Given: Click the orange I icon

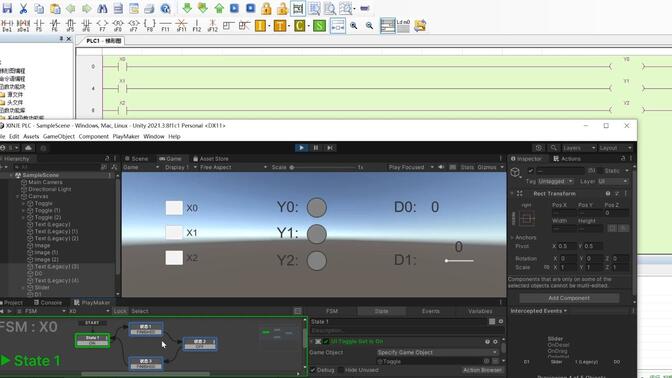Looking at the screenshot, I should point(260,26).
